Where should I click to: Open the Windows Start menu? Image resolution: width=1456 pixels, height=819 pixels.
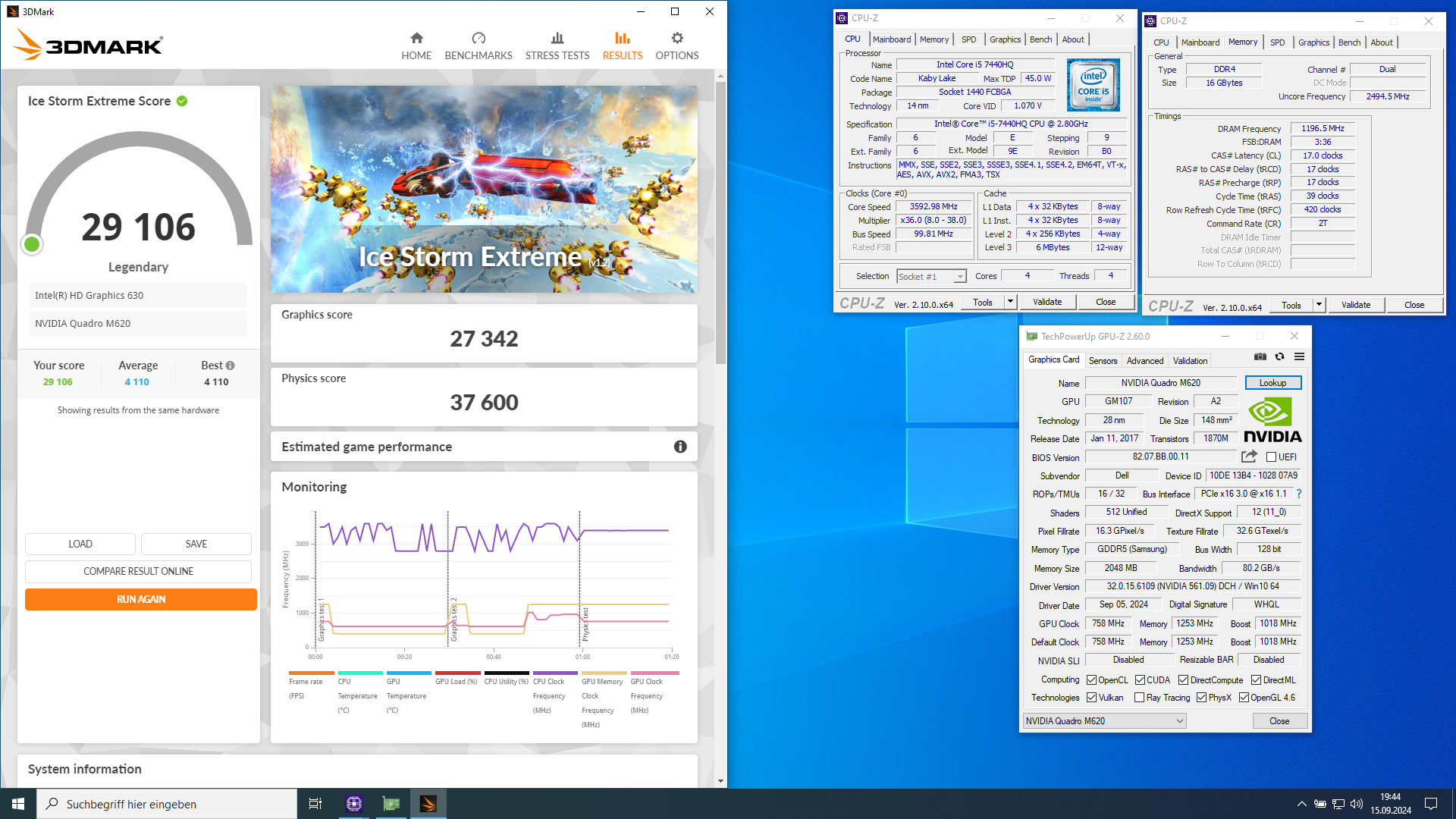18,804
